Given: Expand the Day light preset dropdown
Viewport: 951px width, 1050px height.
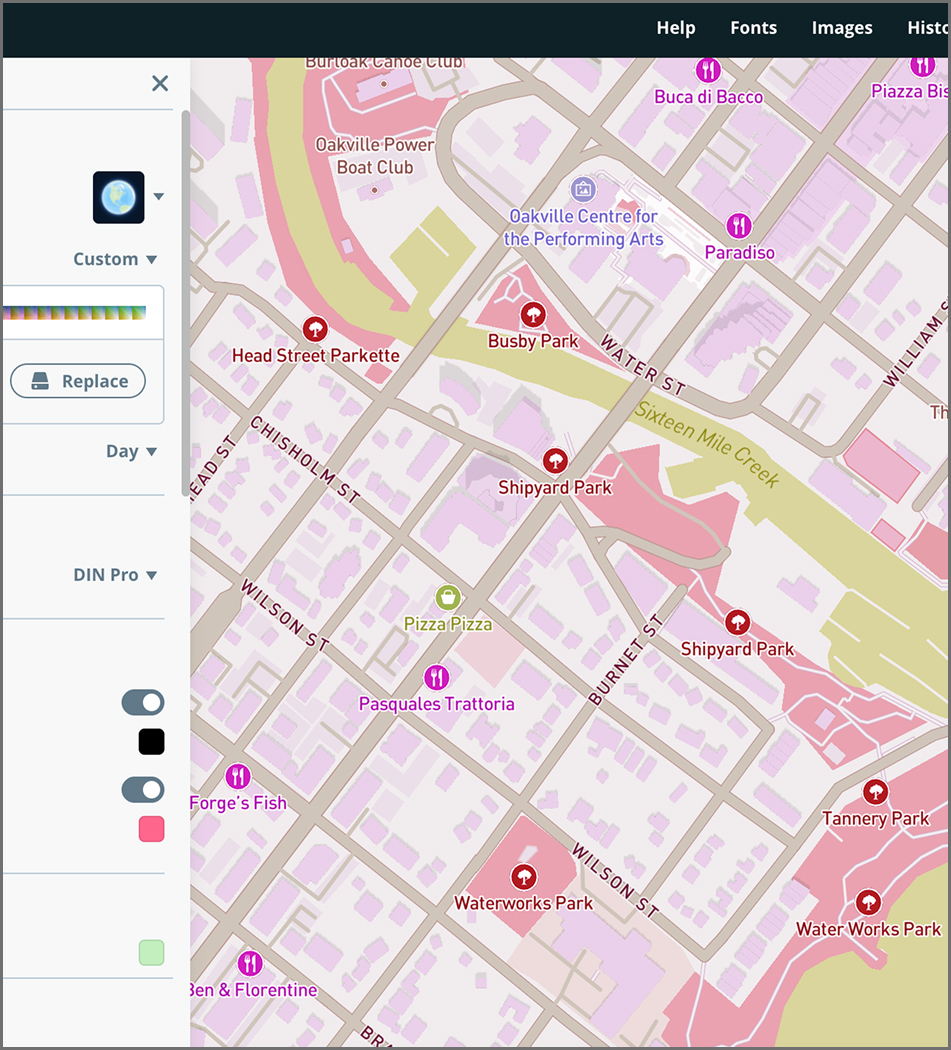Looking at the screenshot, I should point(131,451).
